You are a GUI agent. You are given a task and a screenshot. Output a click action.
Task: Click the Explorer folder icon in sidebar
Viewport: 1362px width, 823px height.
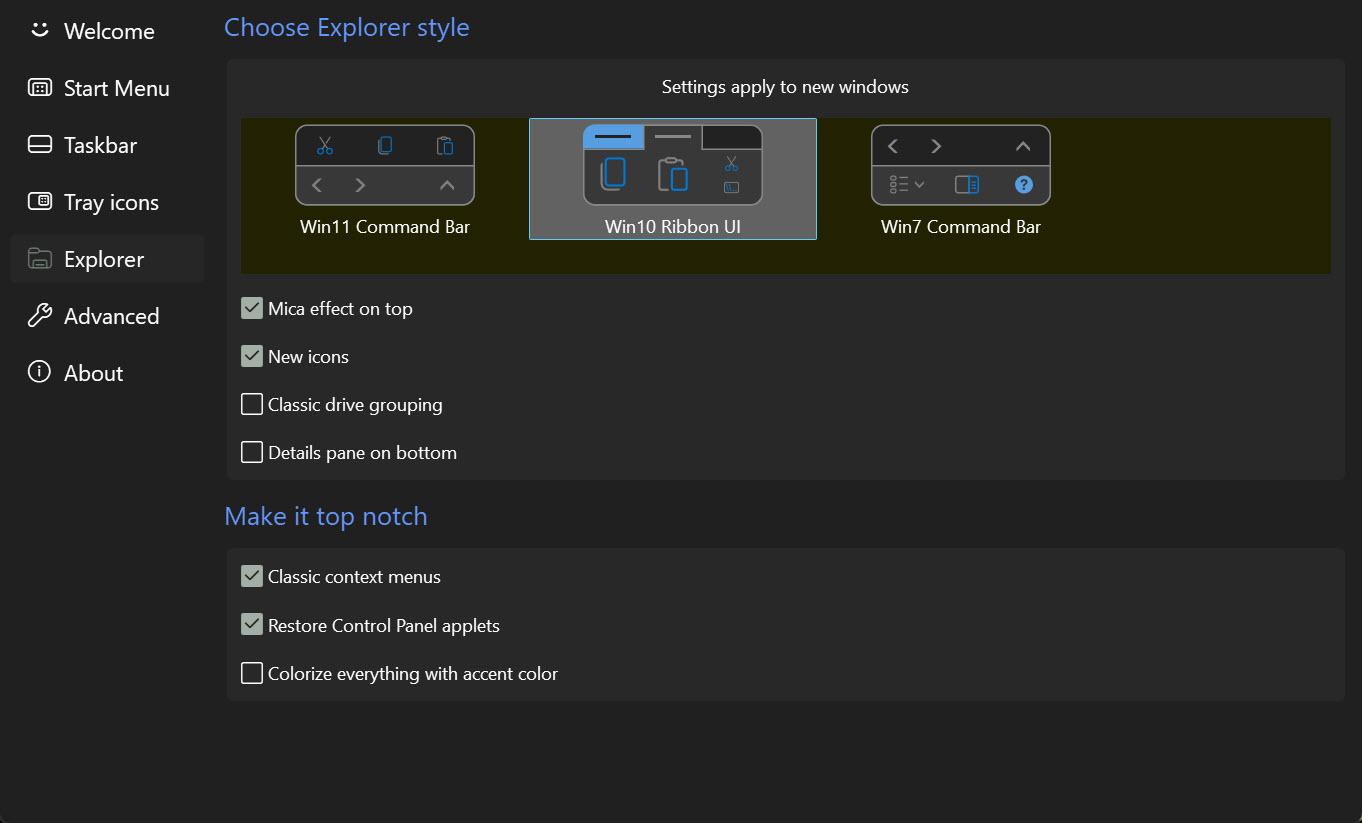tap(39, 259)
